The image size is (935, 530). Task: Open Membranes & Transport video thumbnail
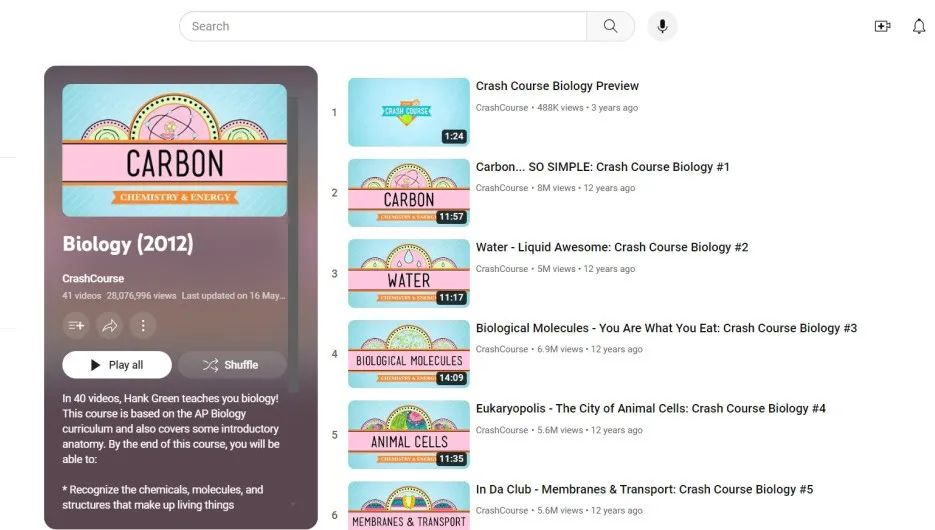[408, 506]
